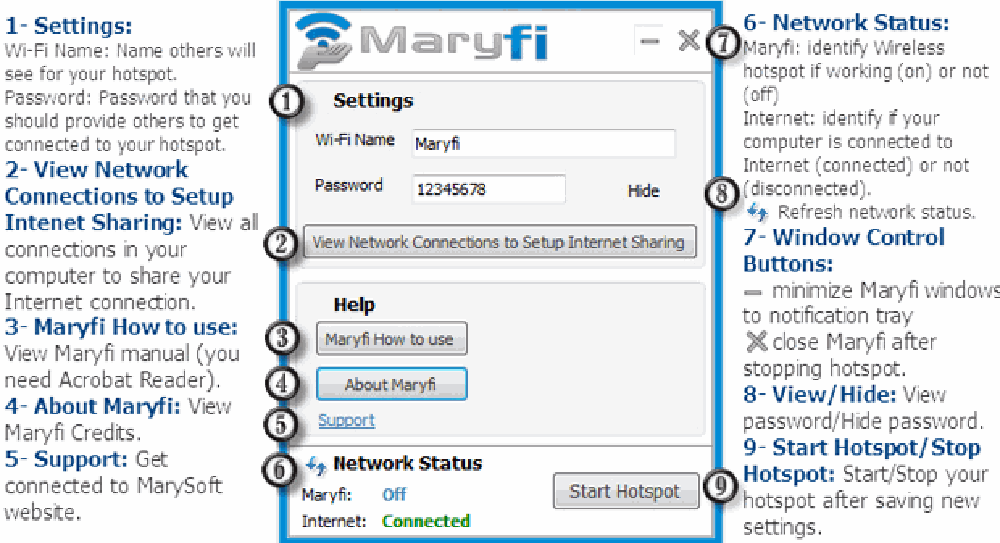Click refresh icon in right description text

[757, 211]
